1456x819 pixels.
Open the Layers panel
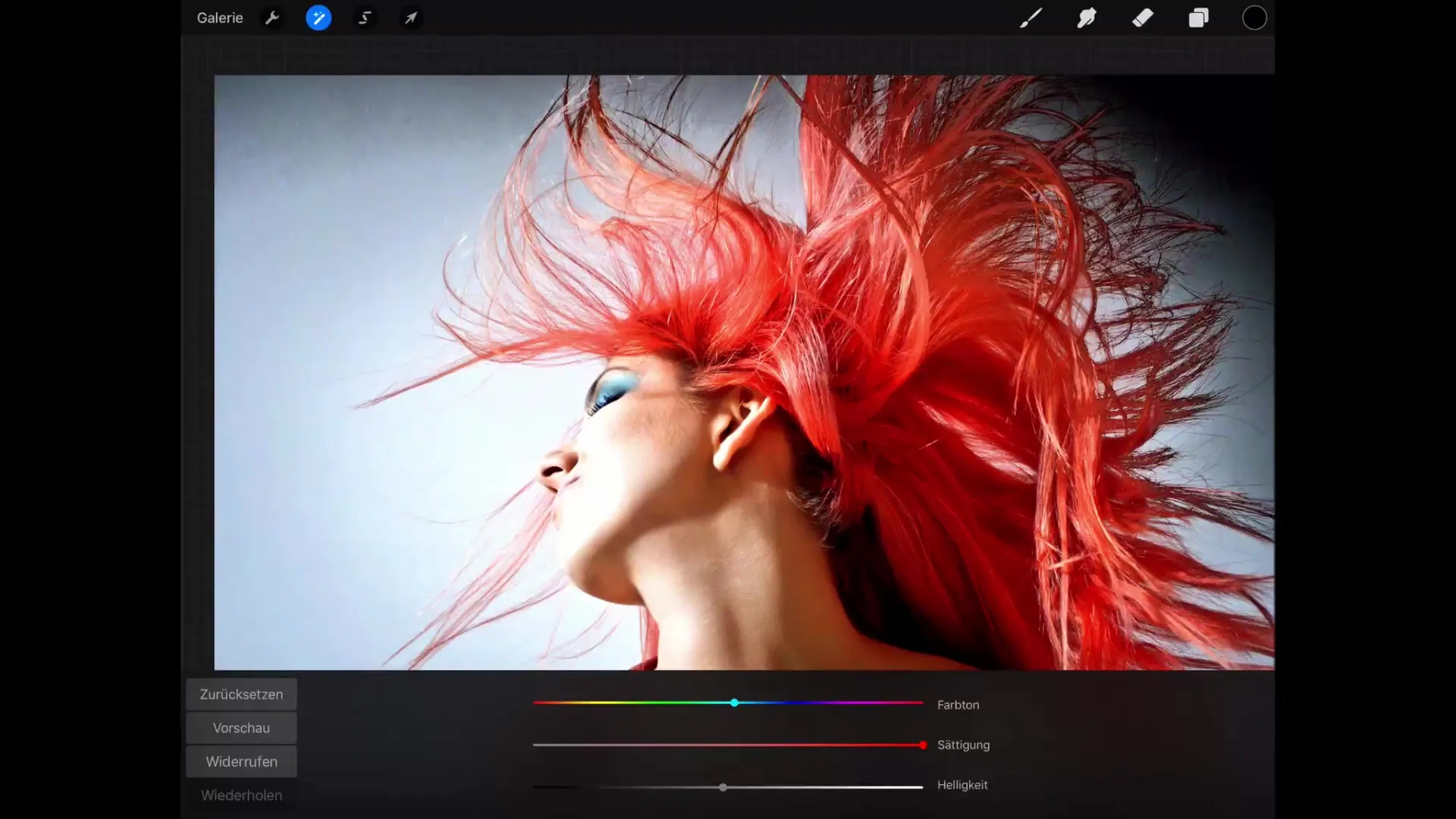tap(1198, 17)
